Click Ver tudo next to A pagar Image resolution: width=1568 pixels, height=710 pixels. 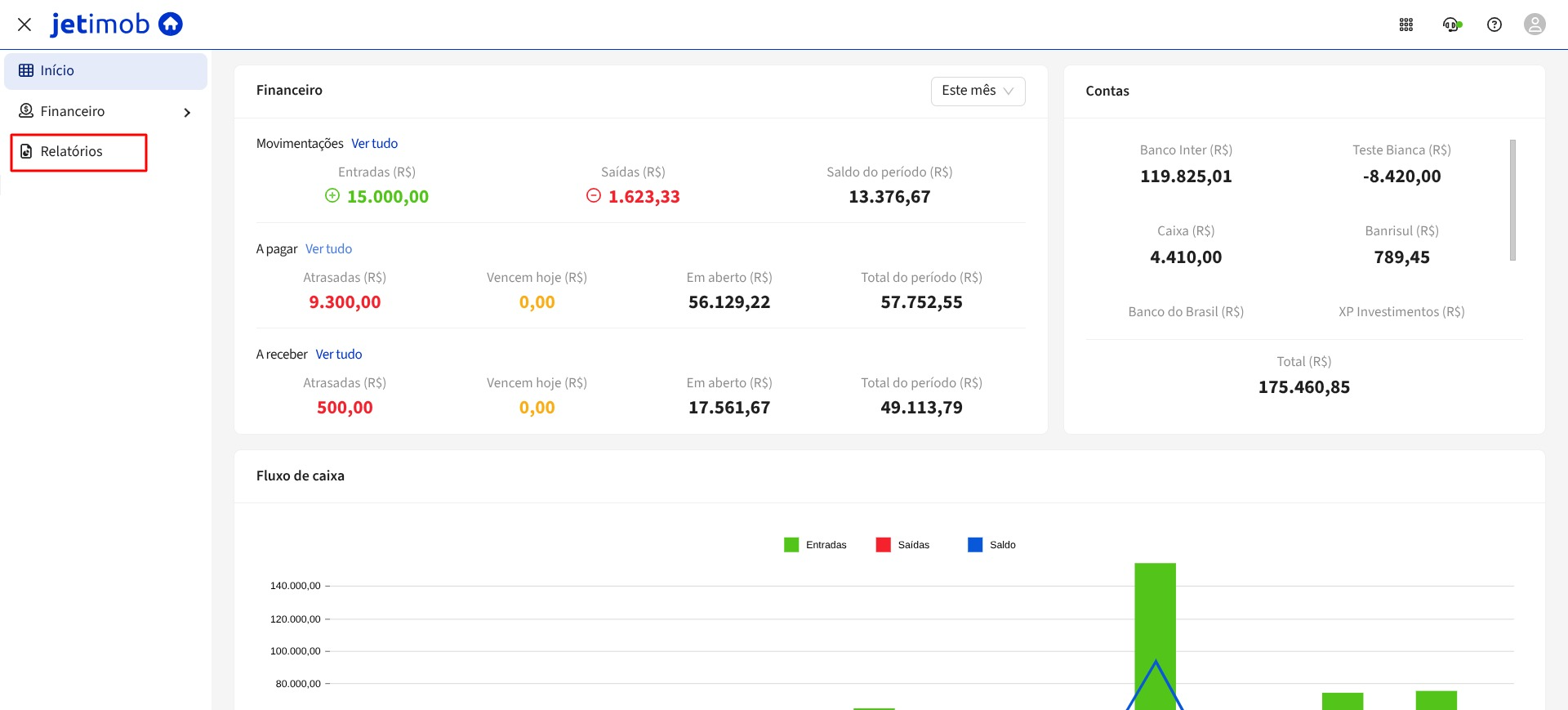tap(328, 249)
